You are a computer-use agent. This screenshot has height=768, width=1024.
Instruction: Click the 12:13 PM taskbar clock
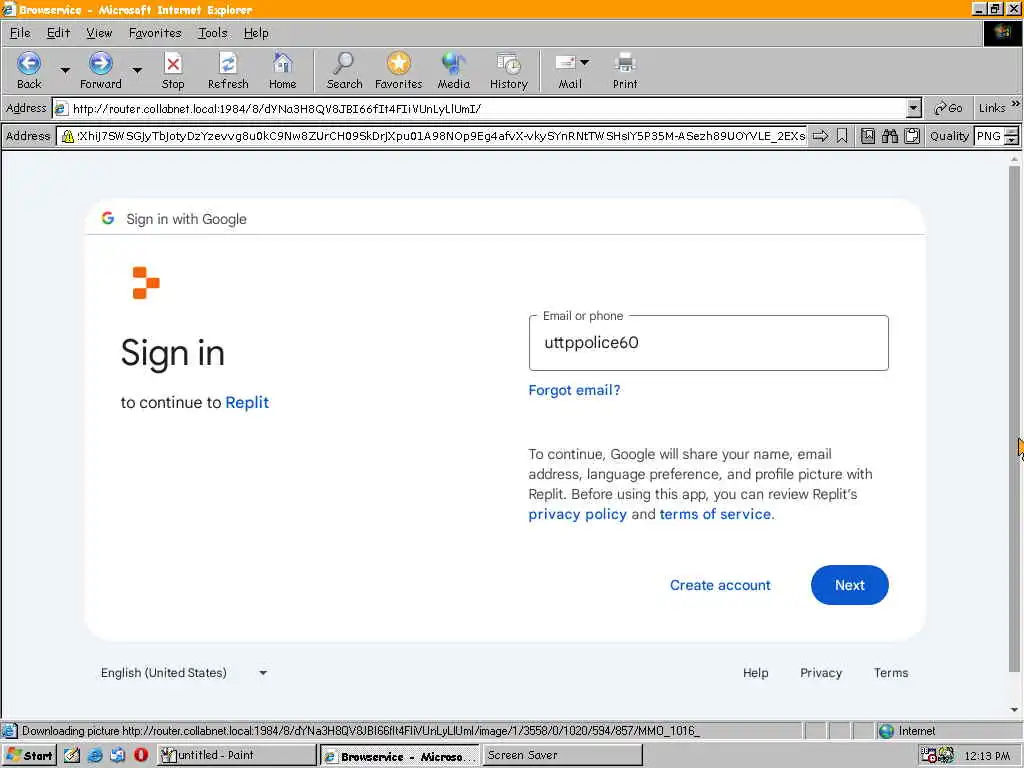click(x=987, y=756)
